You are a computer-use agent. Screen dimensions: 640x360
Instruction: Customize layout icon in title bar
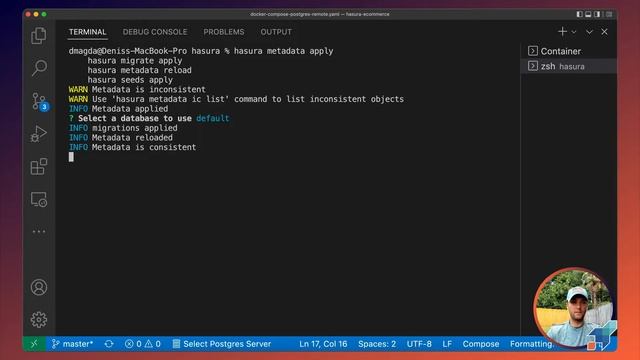click(609, 14)
